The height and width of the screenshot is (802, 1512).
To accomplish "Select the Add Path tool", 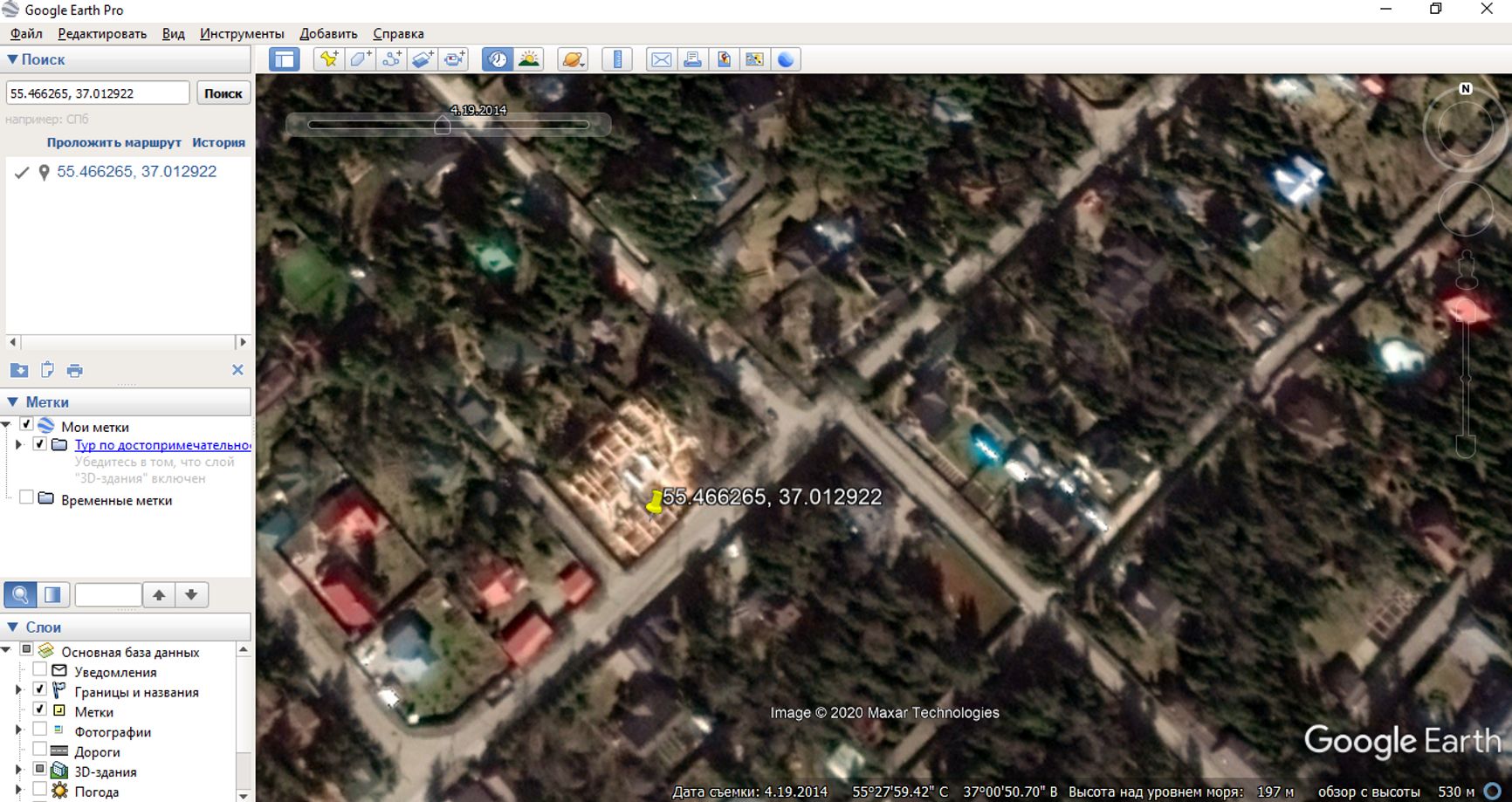I will click(392, 59).
